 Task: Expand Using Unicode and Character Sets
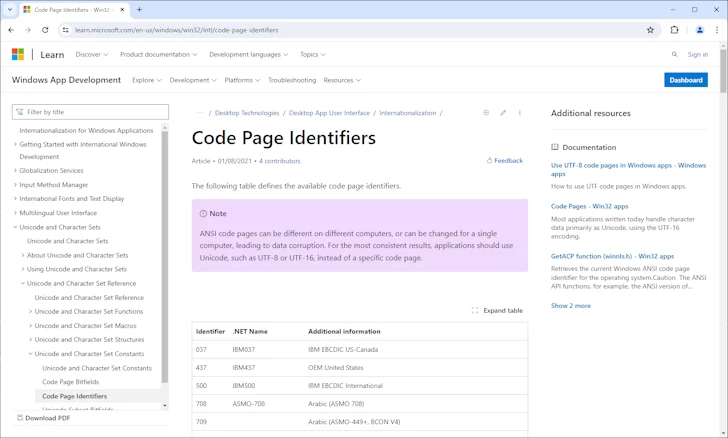click(23, 269)
